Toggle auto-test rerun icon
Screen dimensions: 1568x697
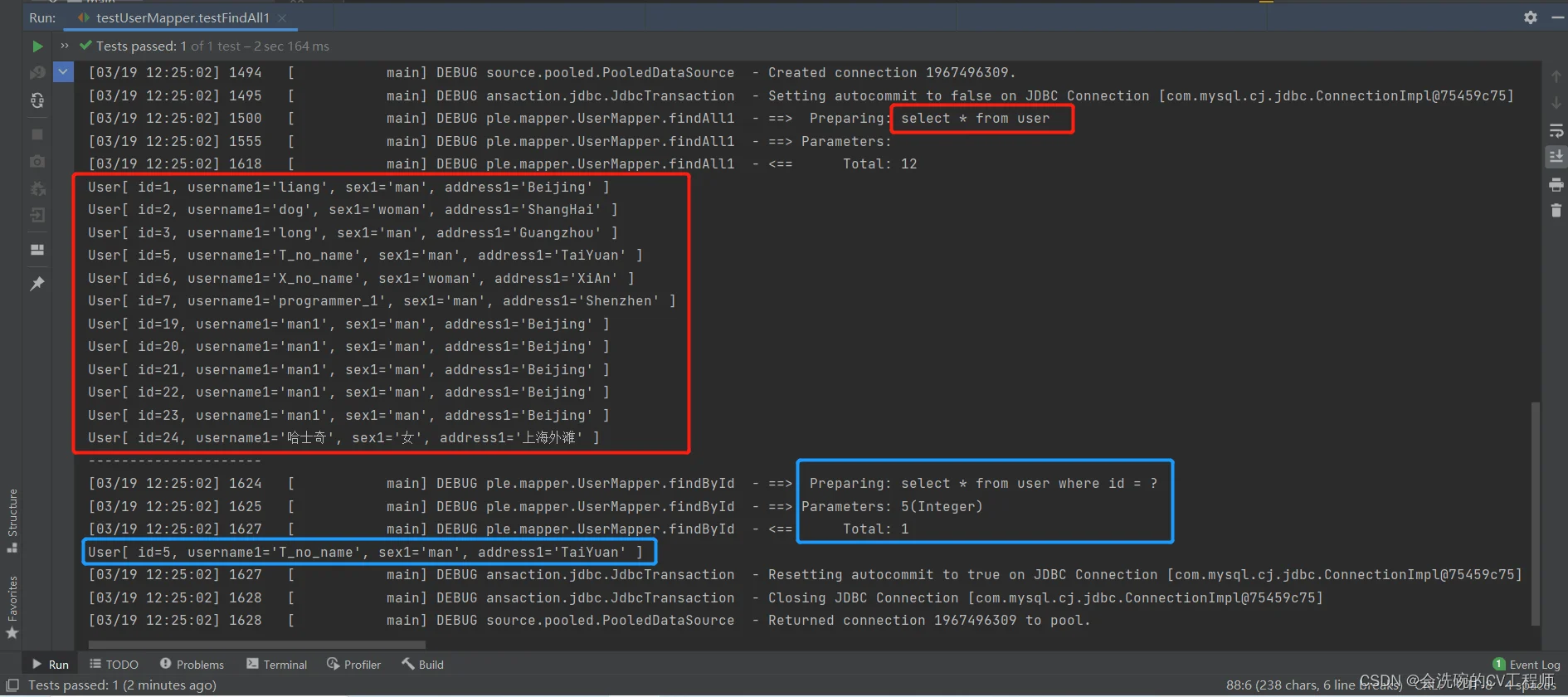point(37,100)
